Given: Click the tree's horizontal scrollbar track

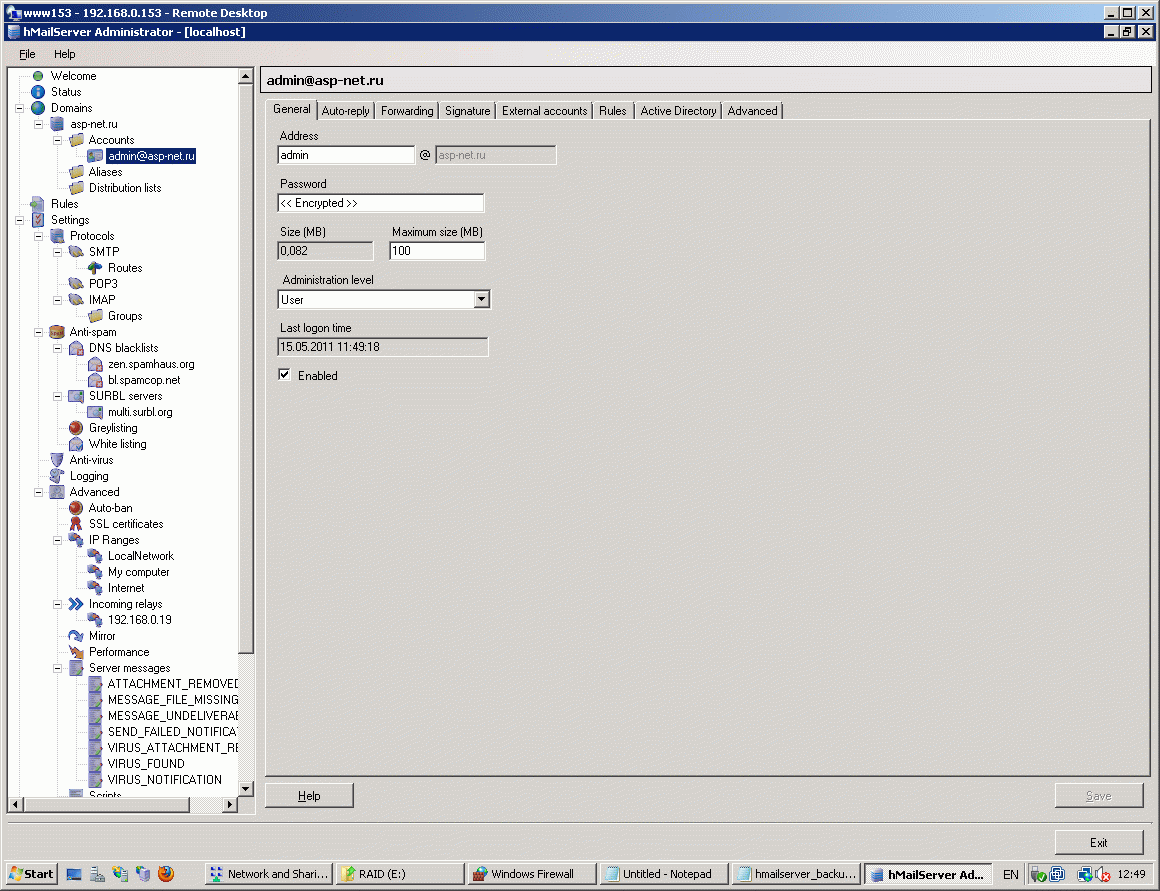Looking at the screenshot, I should [x=206, y=804].
